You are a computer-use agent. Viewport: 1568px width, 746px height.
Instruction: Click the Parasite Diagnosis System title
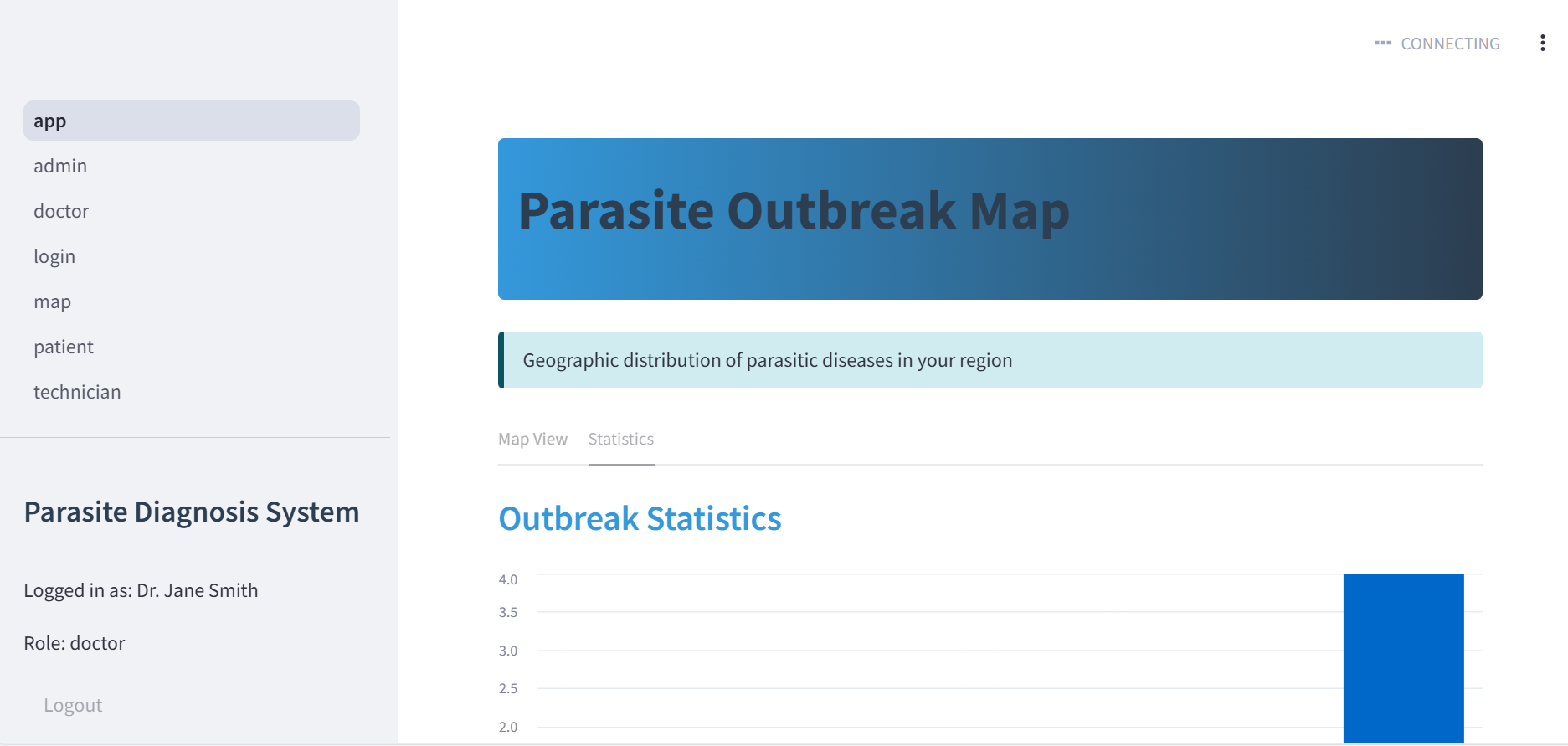point(192,512)
